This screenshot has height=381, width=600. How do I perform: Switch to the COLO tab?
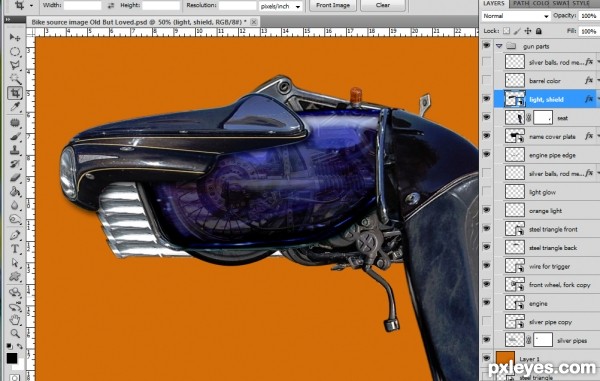pyautogui.click(x=541, y=3)
